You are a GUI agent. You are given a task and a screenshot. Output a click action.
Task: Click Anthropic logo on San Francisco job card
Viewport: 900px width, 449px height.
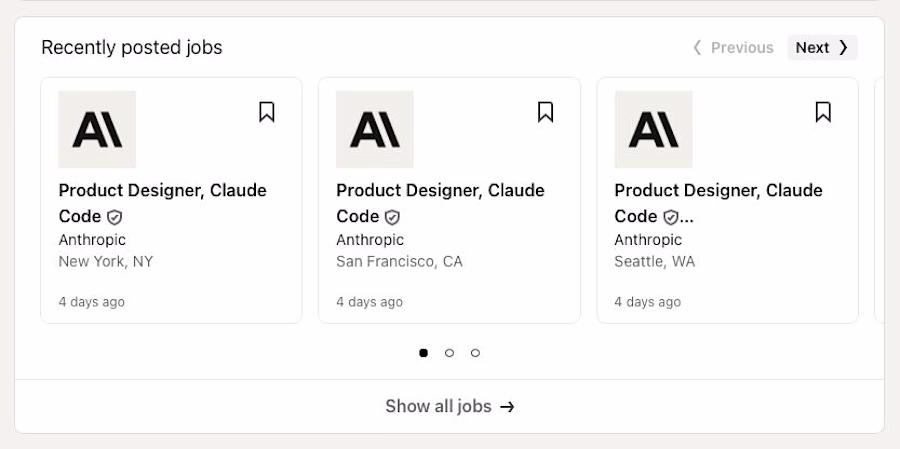(x=375, y=130)
